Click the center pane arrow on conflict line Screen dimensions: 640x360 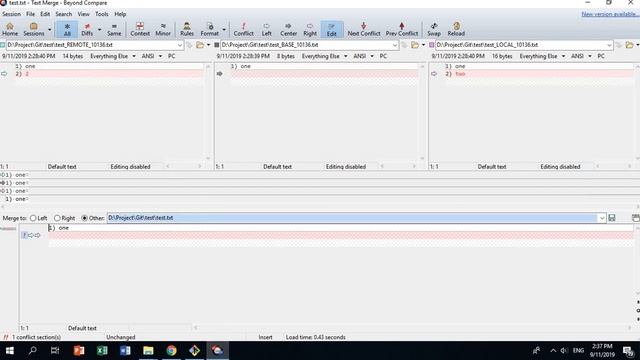220,74
